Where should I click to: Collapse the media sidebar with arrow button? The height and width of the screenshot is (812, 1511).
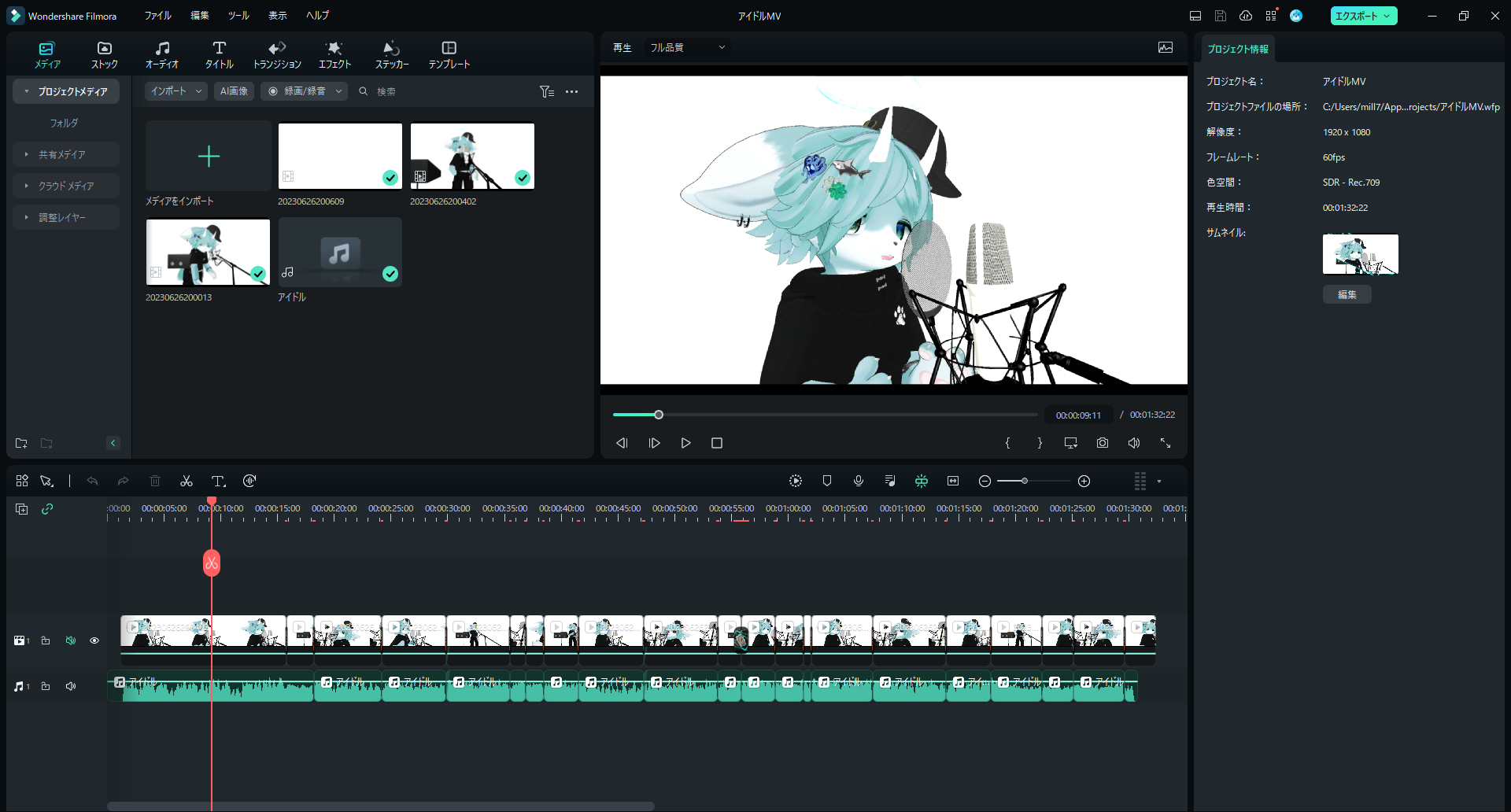tap(113, 443)
